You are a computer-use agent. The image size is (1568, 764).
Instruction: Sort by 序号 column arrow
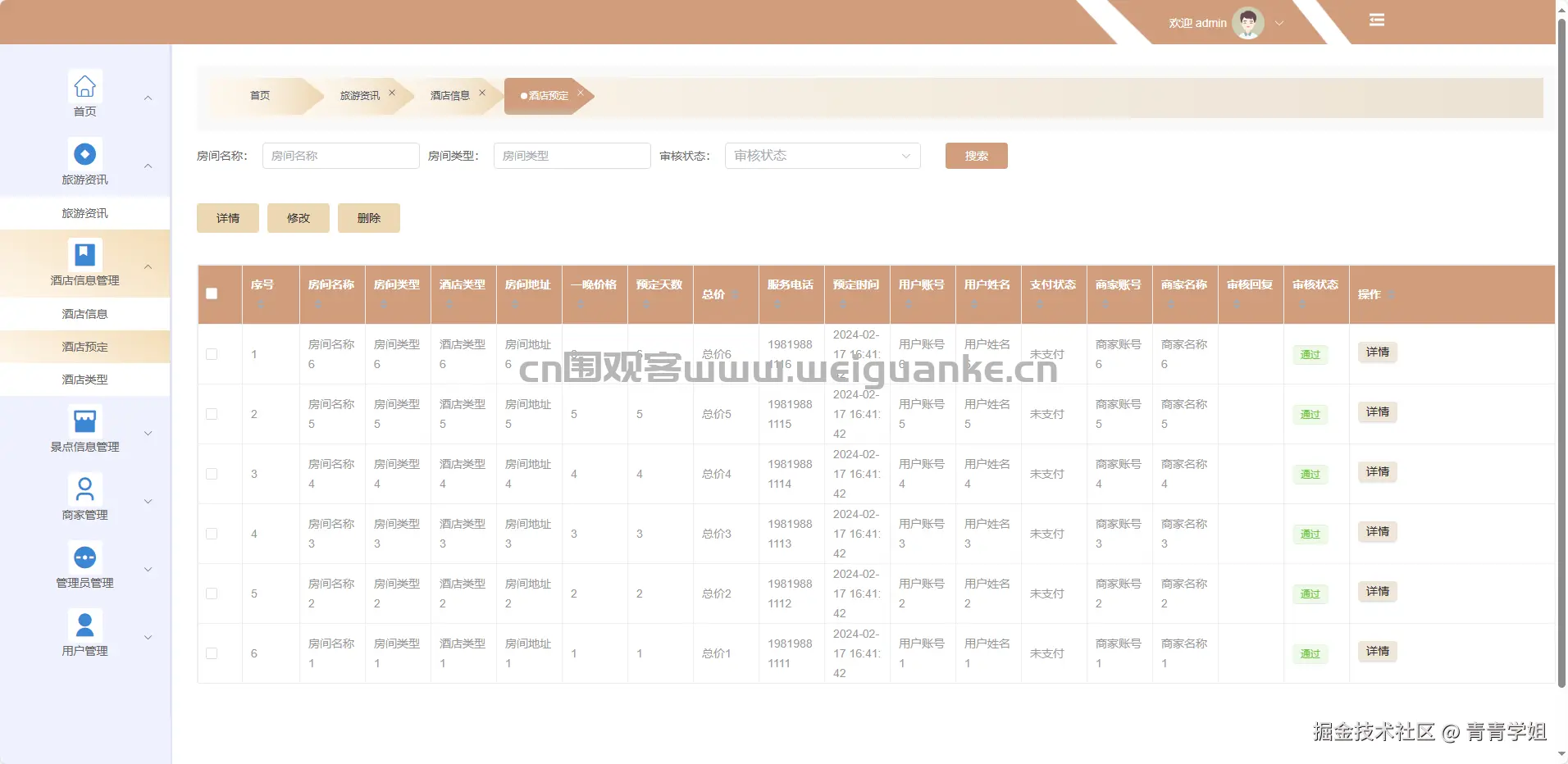click(x=262, y=304)
